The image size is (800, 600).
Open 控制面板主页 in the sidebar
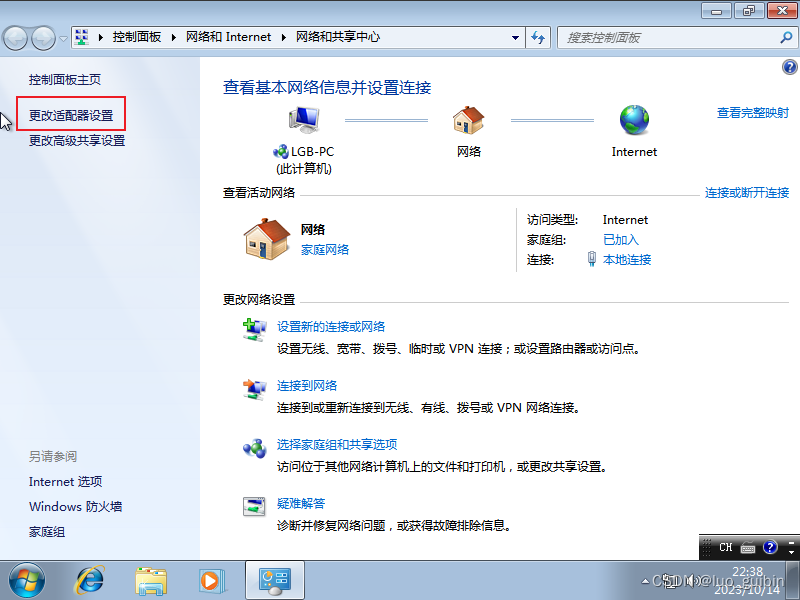point(65,80)
